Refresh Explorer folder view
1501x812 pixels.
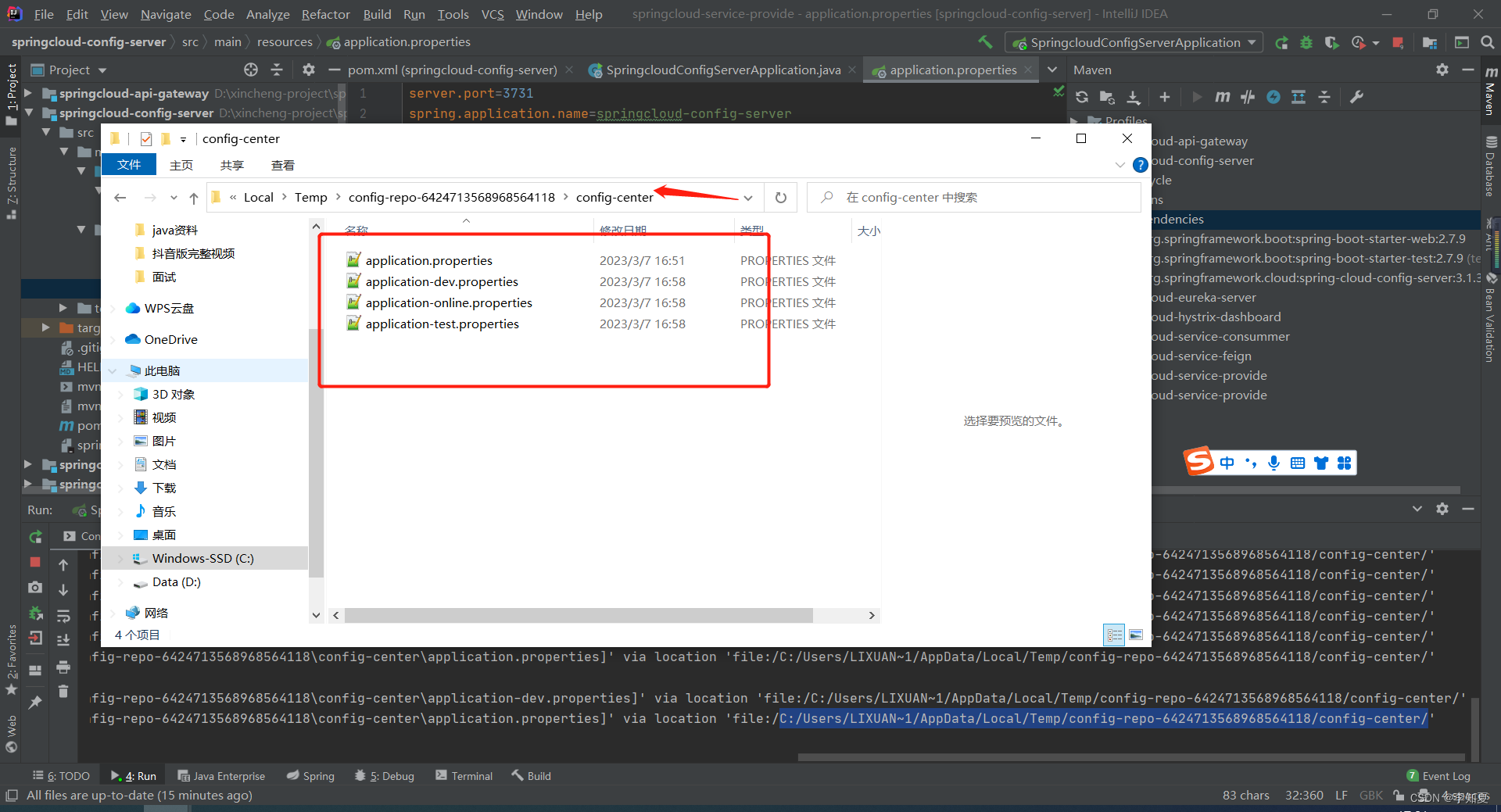click(x=780, y=198)
